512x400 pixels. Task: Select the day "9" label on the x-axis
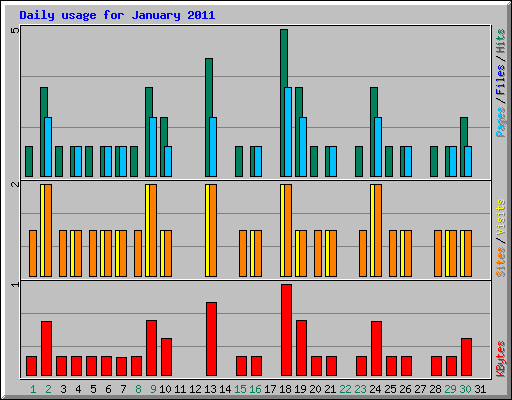tap(153, 389)
